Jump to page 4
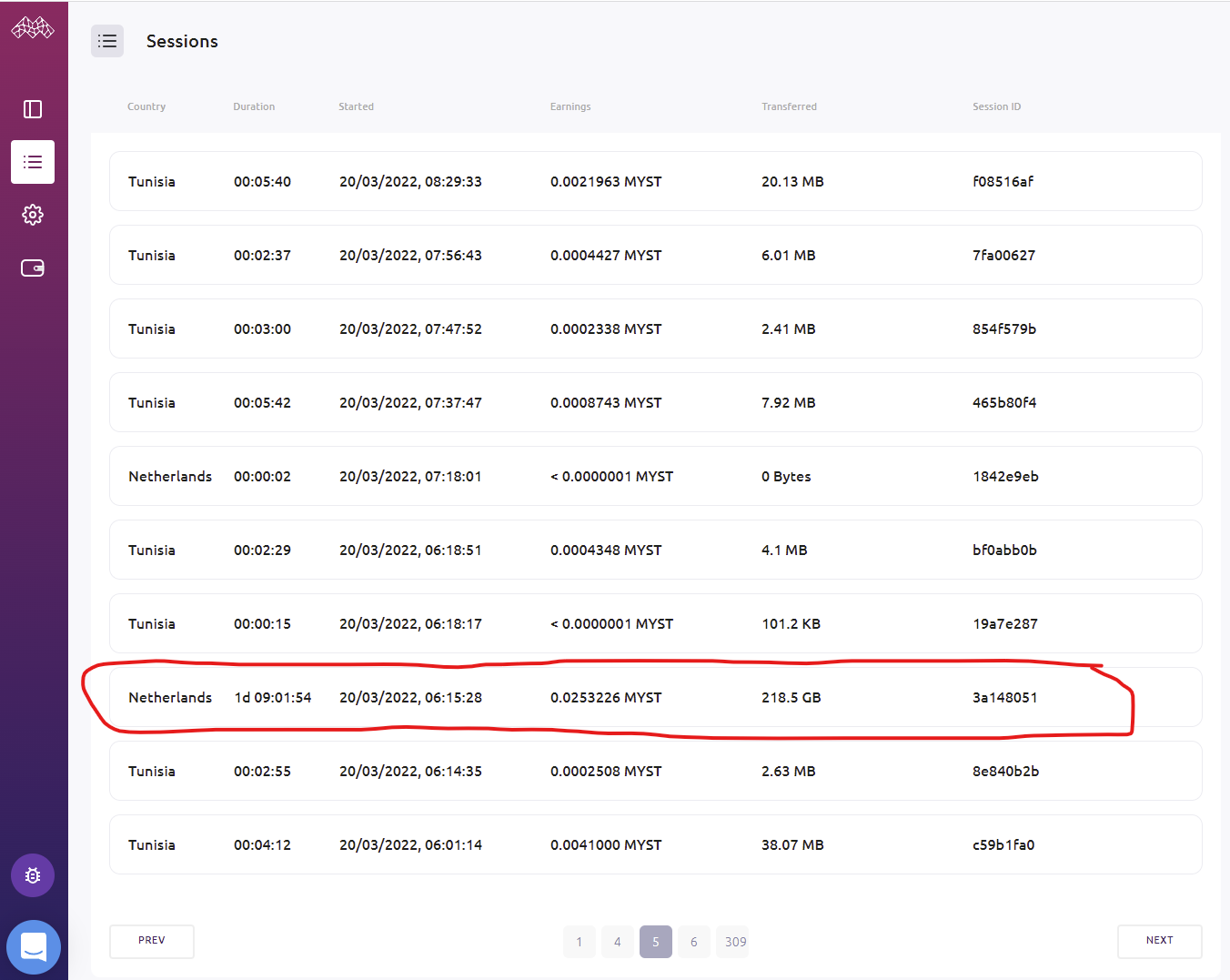The image size is (1230, 980). (x=618, y=942)
